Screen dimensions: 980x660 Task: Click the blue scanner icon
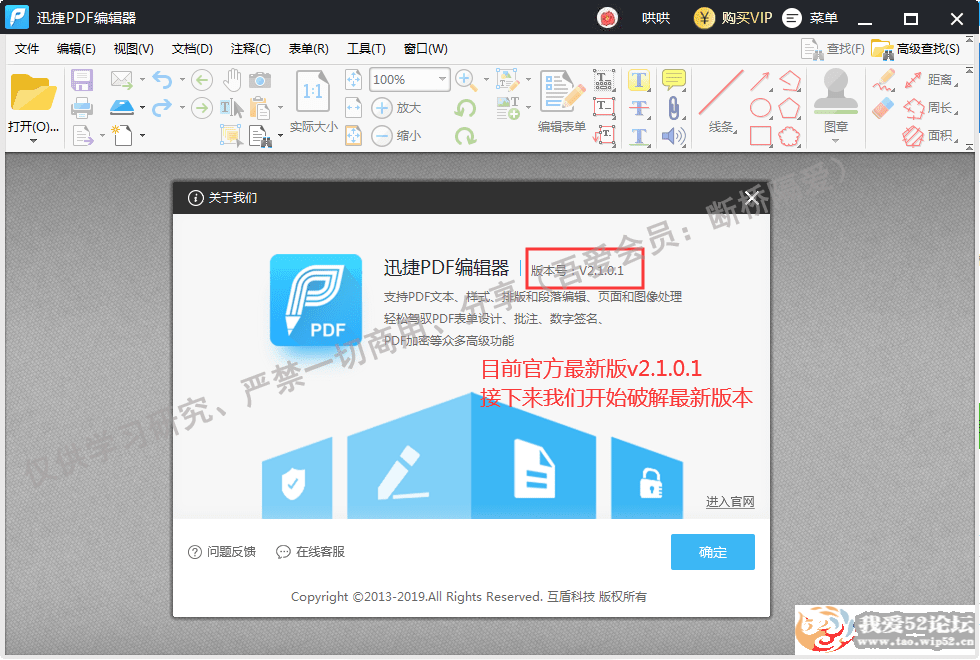(x=122, y=108)
